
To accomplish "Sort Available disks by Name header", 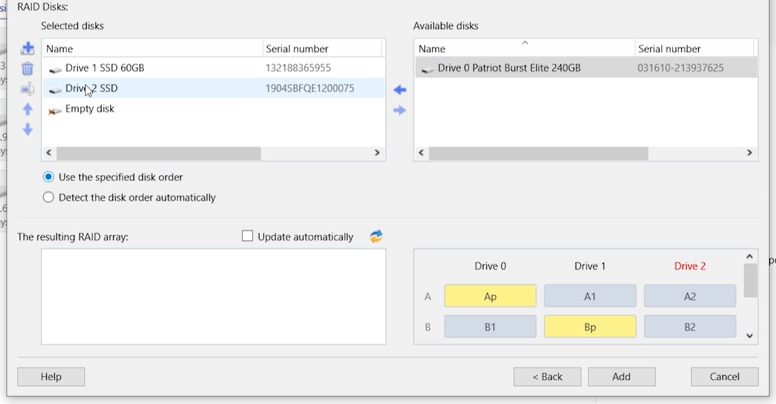I will [525, 49].
